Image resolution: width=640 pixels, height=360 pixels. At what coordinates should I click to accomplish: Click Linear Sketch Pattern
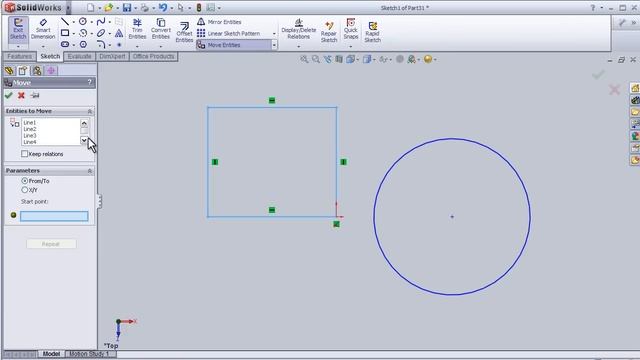(229, 33)
